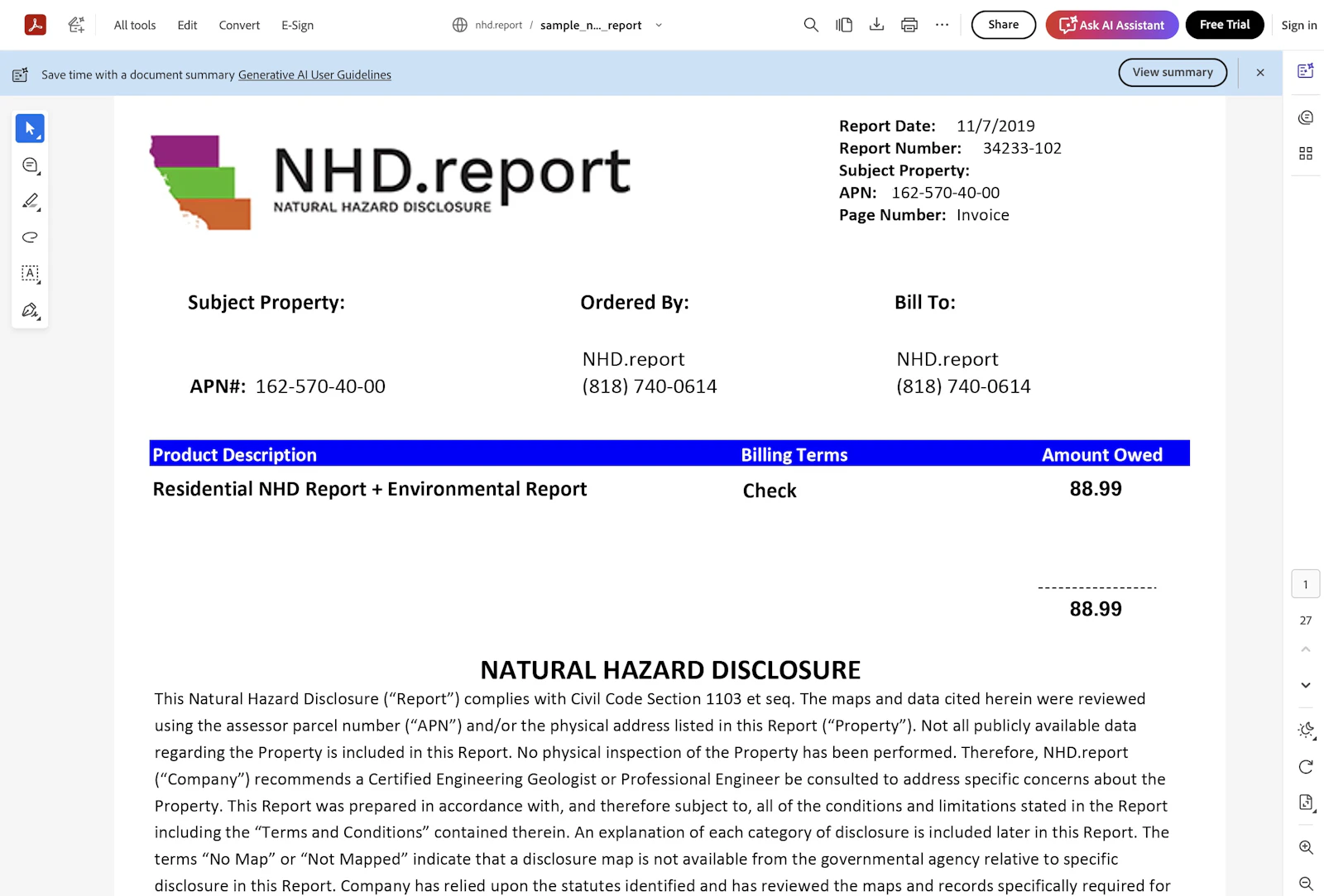This screenshot has height=896, width=1324.
Task: Select the Add text box tool
Action: tap(30, 273)
